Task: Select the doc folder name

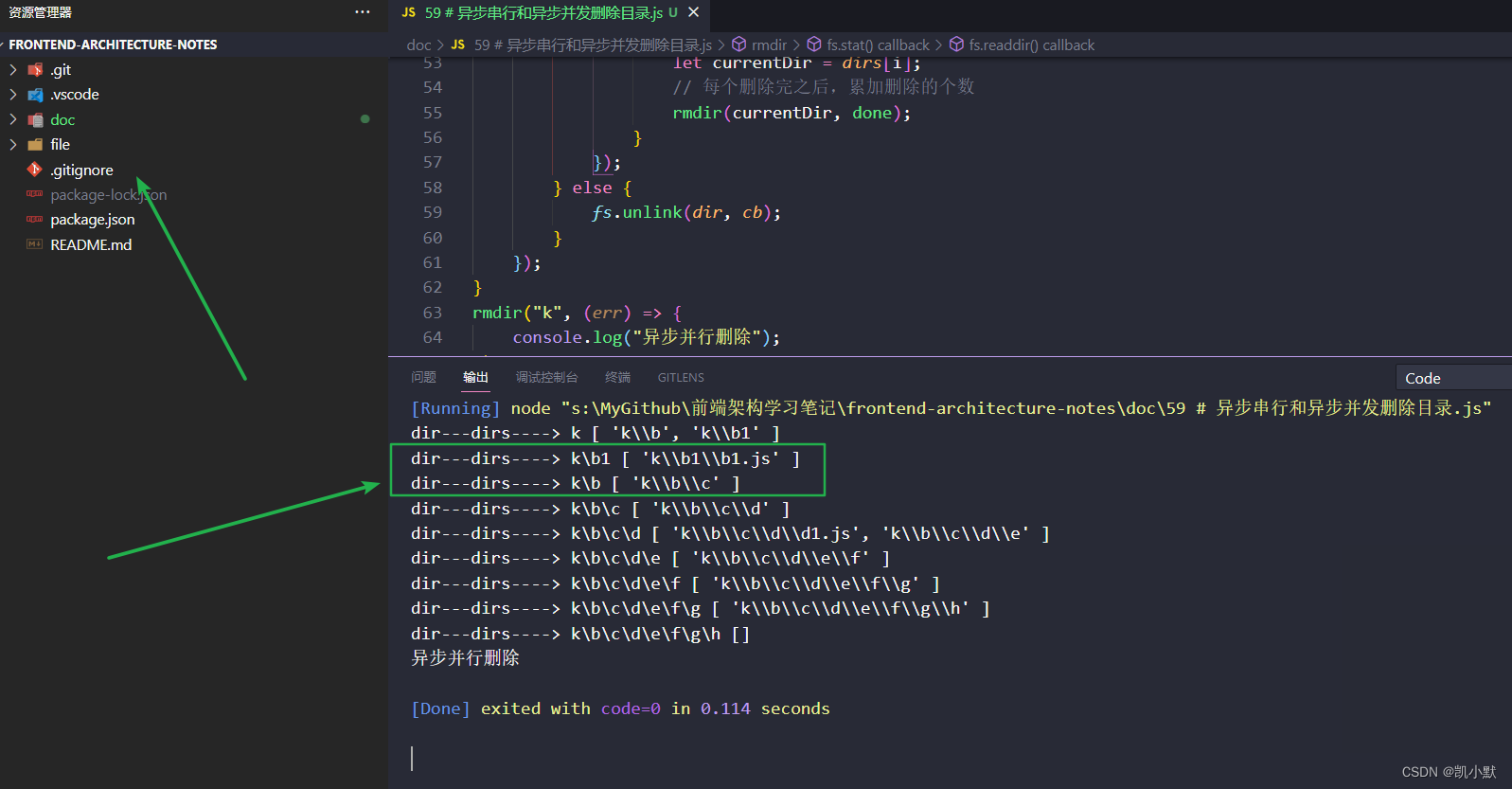Action: pyautogui.click(x=62, y=120)
